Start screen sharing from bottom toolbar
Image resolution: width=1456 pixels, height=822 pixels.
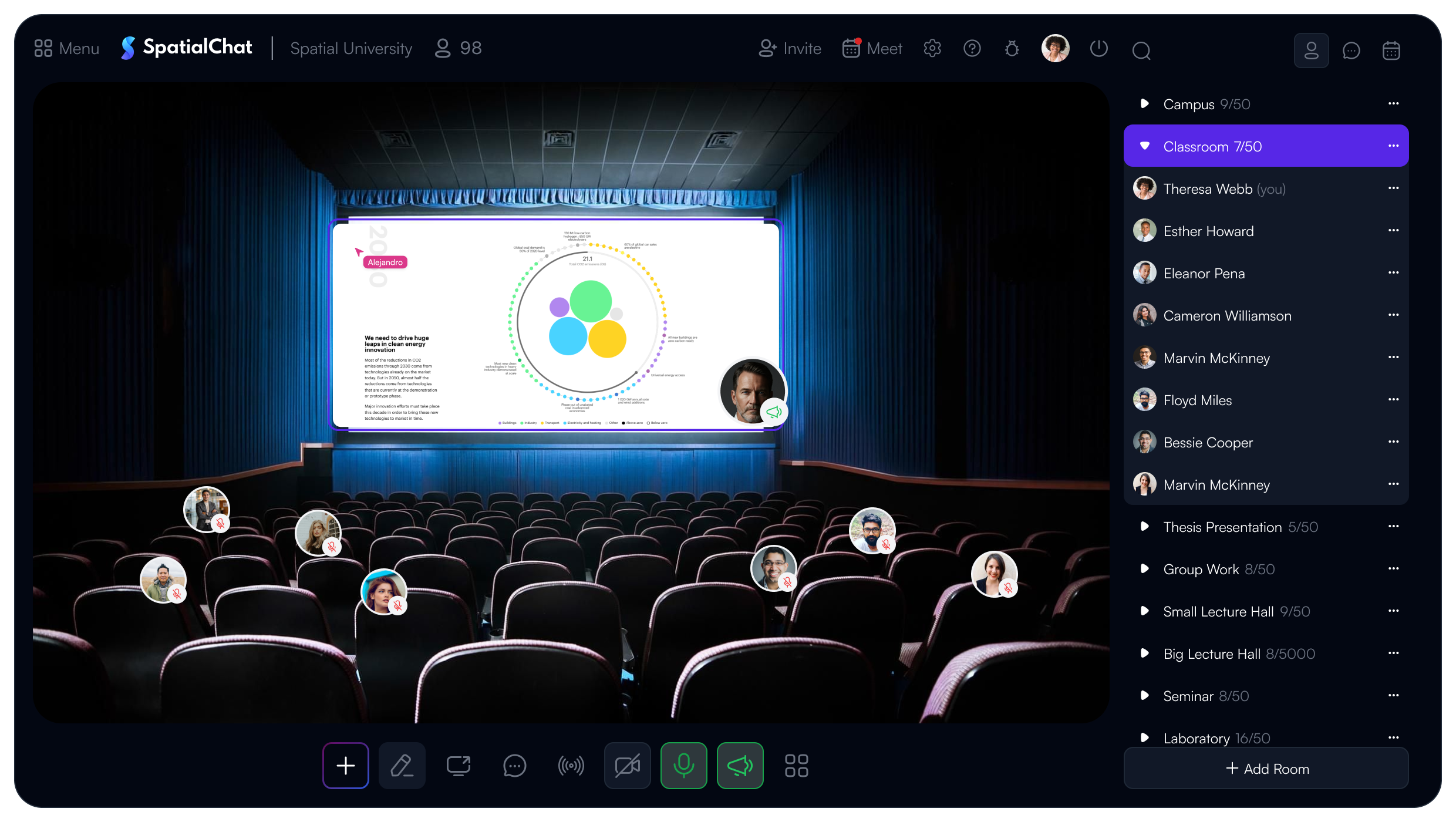click(x=459, y=766)
